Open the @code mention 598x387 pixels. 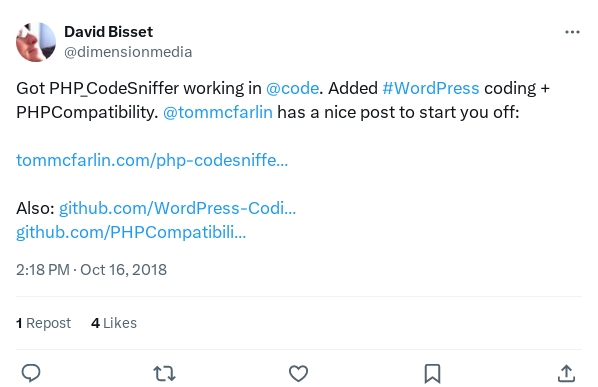click(x=292, y=88)
